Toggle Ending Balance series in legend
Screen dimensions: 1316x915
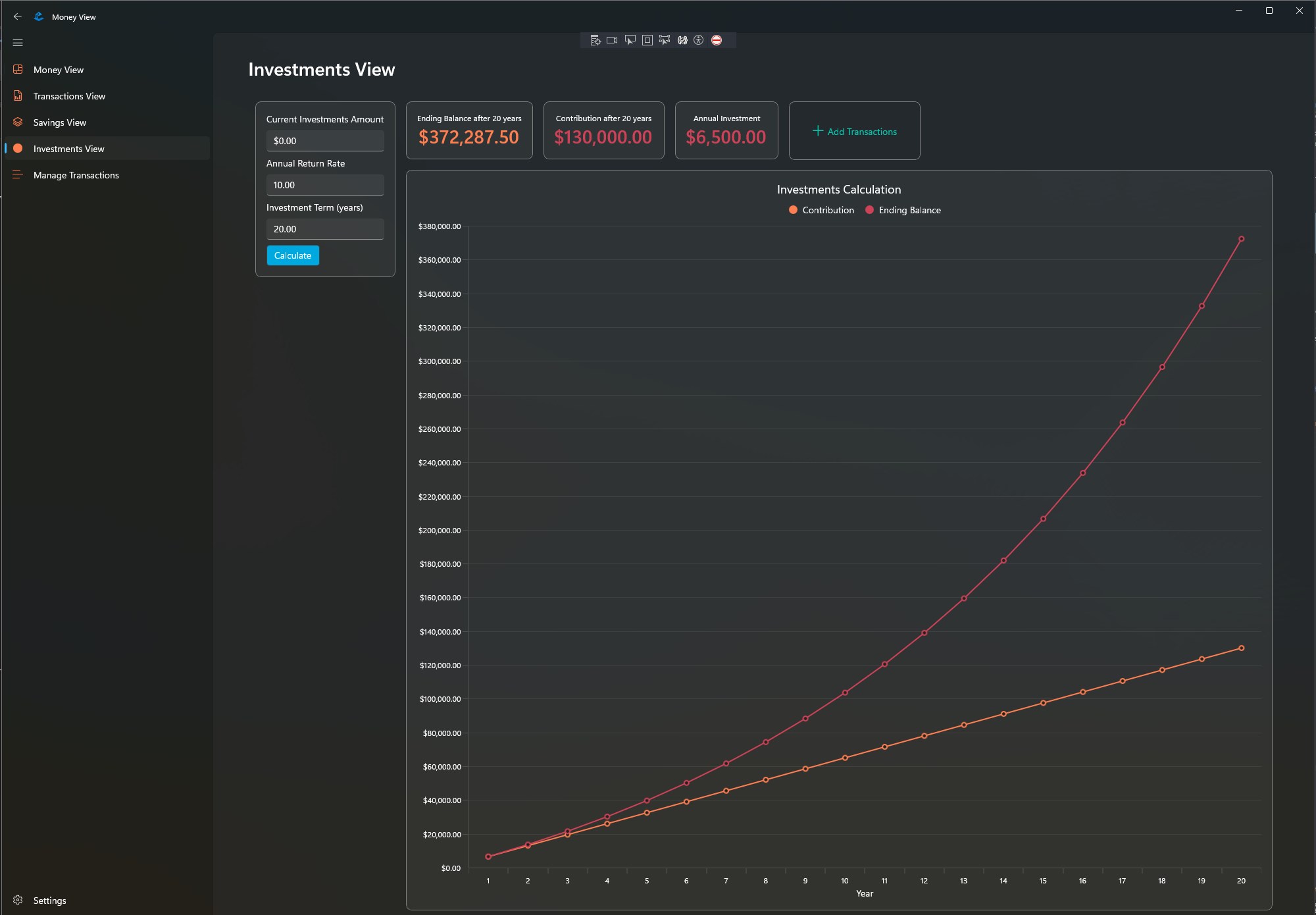pyautogui.click(x=903, y=210)
